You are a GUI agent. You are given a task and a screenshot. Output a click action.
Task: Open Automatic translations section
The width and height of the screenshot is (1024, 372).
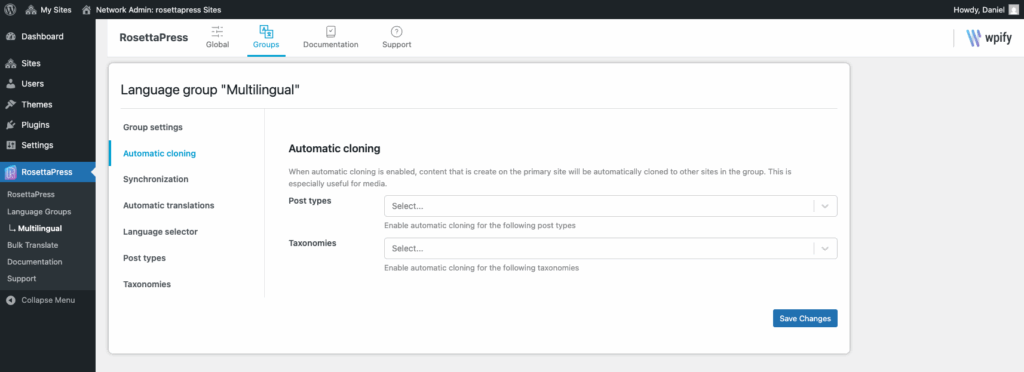[168, 205]
